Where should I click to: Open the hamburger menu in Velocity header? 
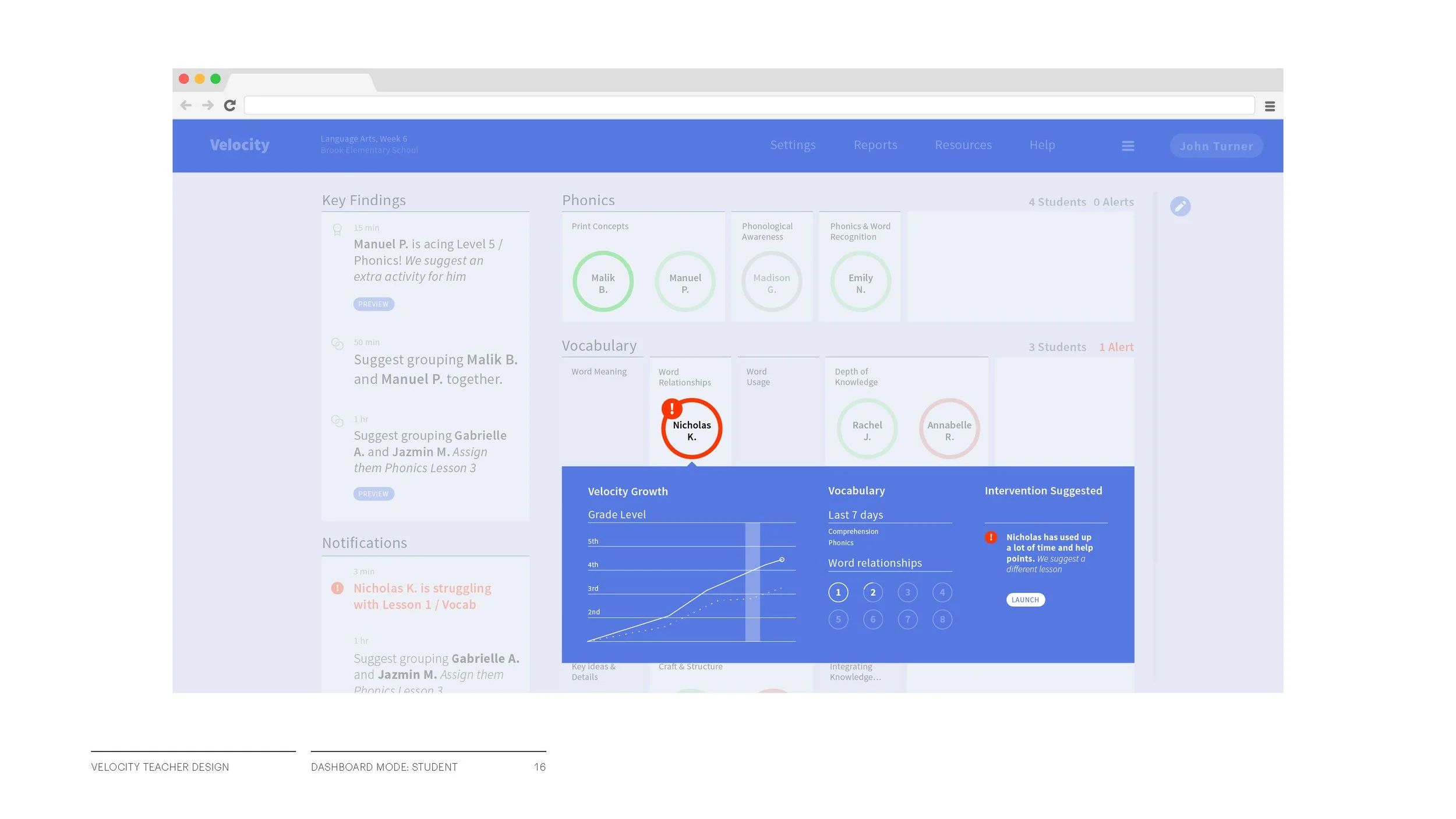click(x=1128, y=146)
